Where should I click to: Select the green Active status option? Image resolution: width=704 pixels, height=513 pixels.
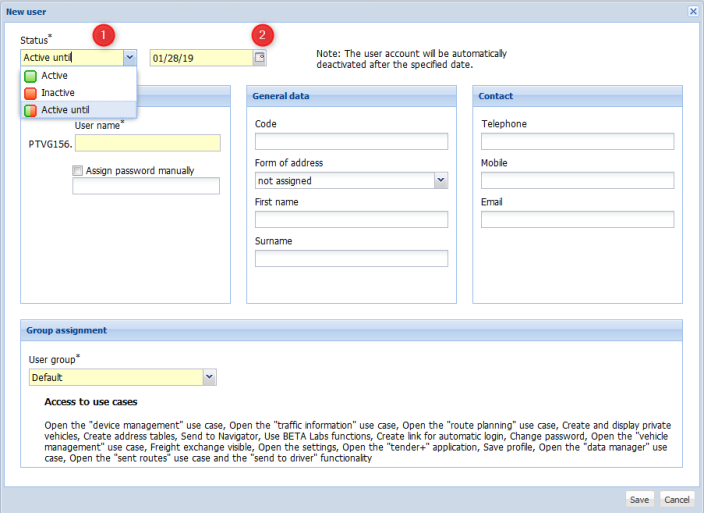pyautogui.click(x=79, y=75)
